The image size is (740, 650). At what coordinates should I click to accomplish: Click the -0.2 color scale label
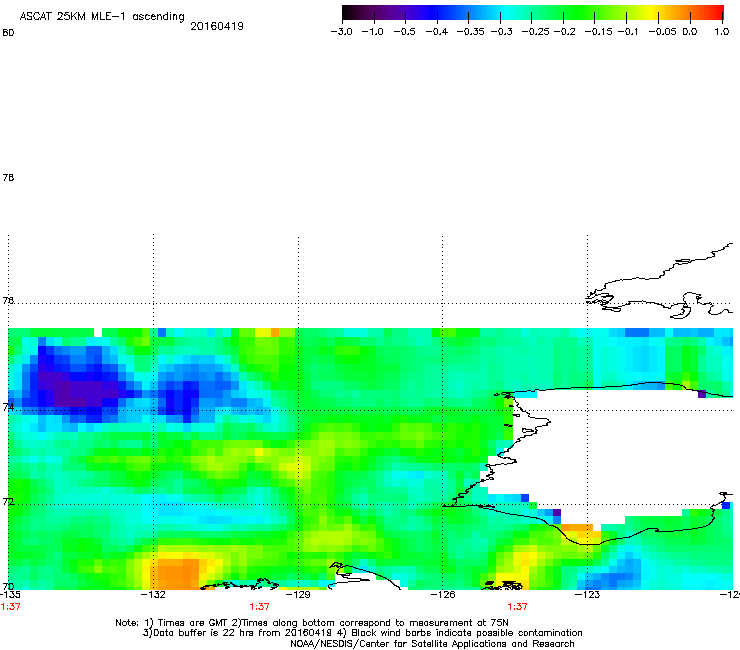pyautogui.click(x=564, y=32)
